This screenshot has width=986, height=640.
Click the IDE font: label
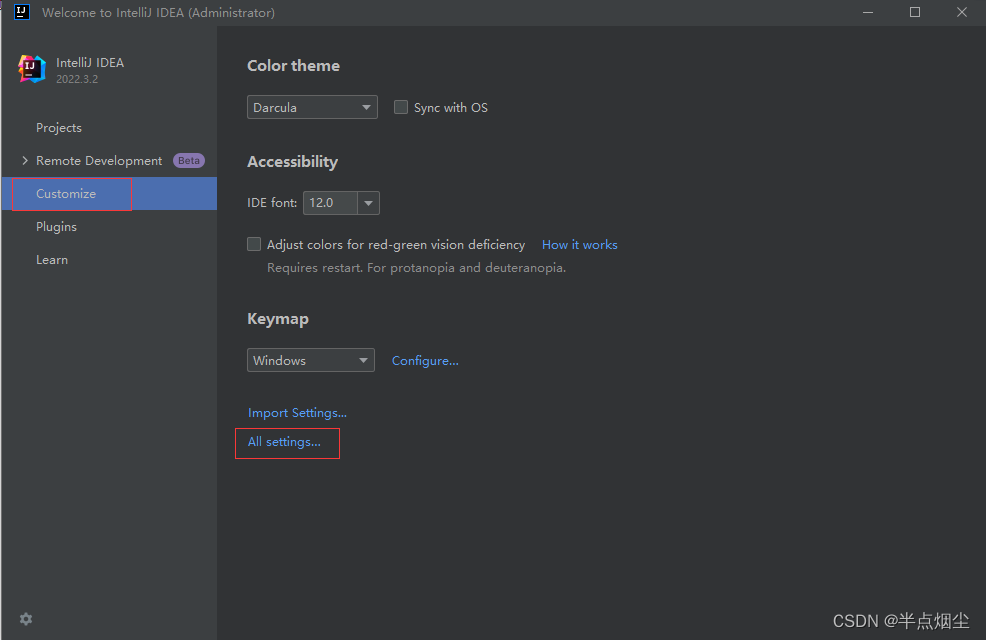[272, 203]
